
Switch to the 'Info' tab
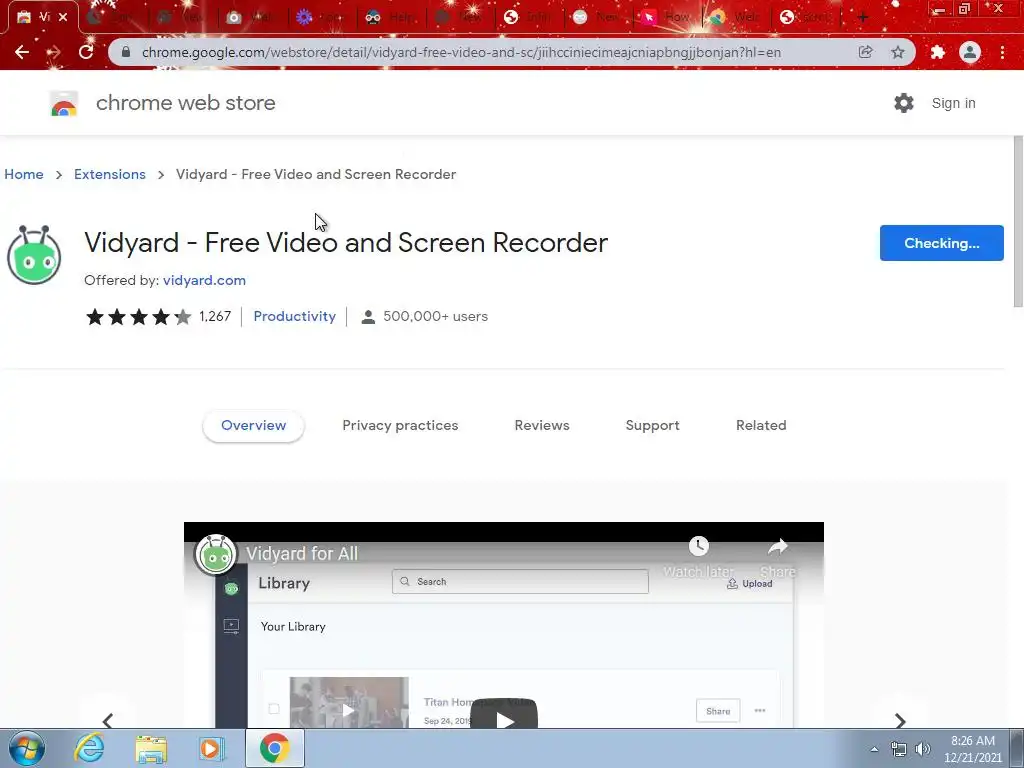tap(529, 18)
